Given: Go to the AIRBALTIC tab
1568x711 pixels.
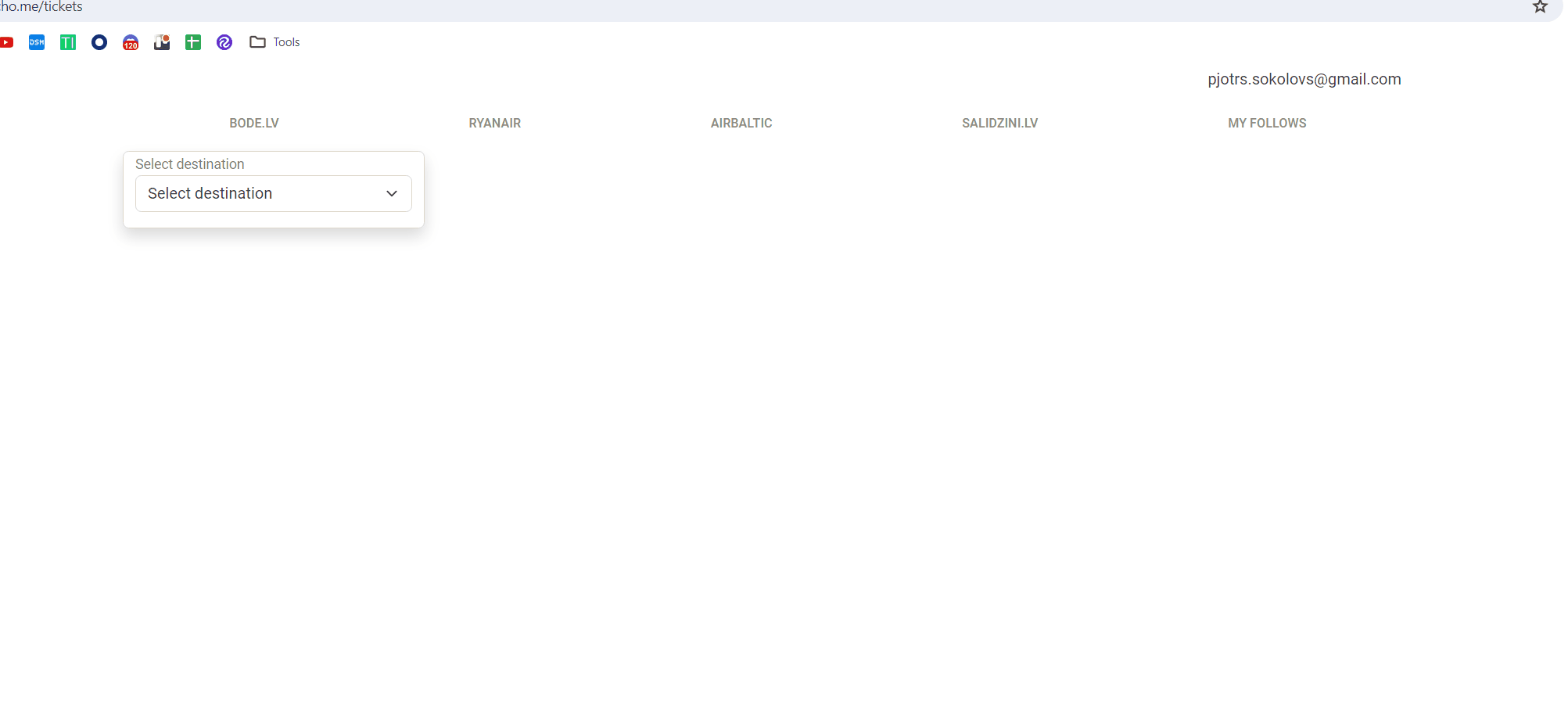Looking at the screenshot, I should (x=741, y=123).
